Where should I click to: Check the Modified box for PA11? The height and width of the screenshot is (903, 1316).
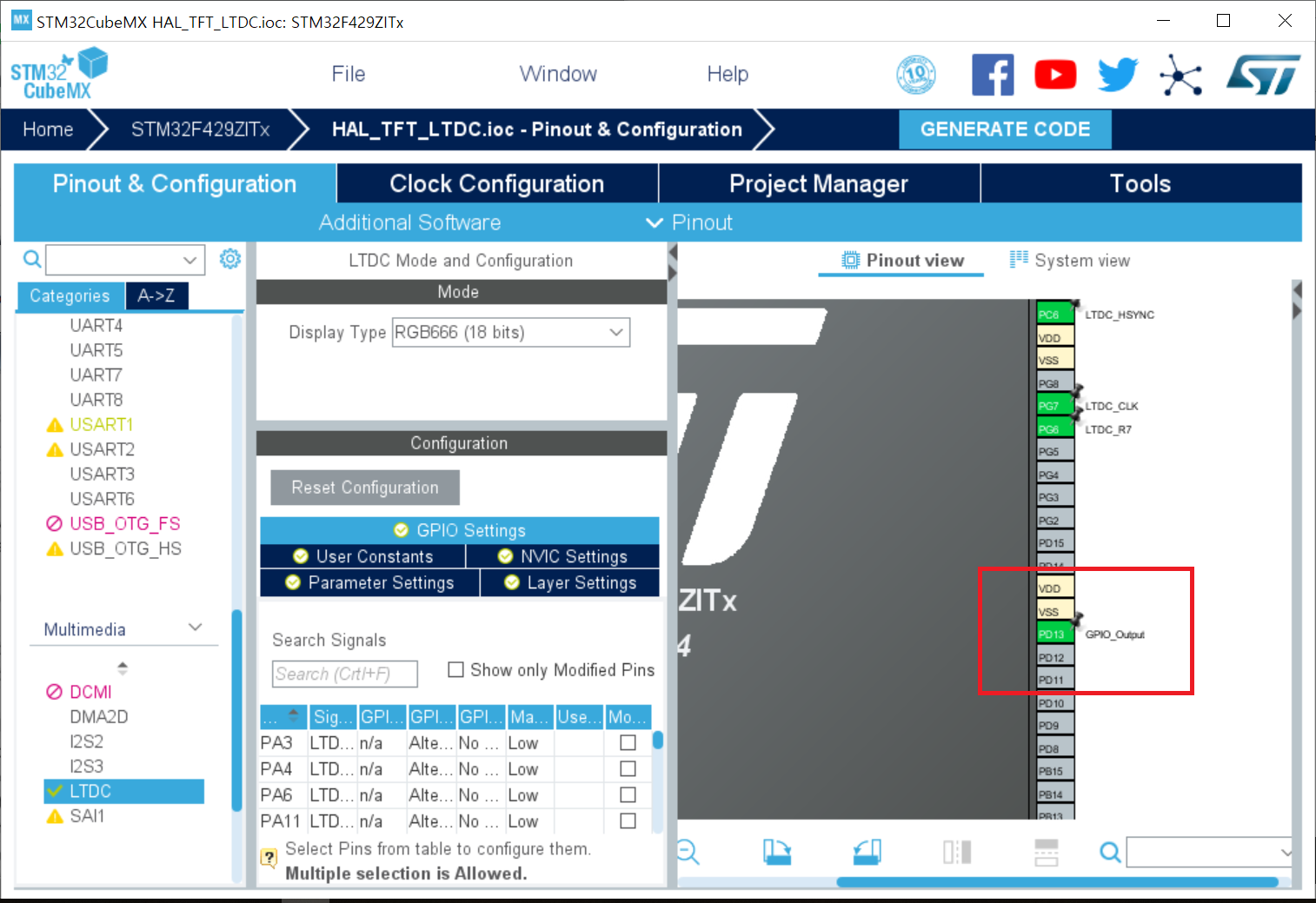628,821
